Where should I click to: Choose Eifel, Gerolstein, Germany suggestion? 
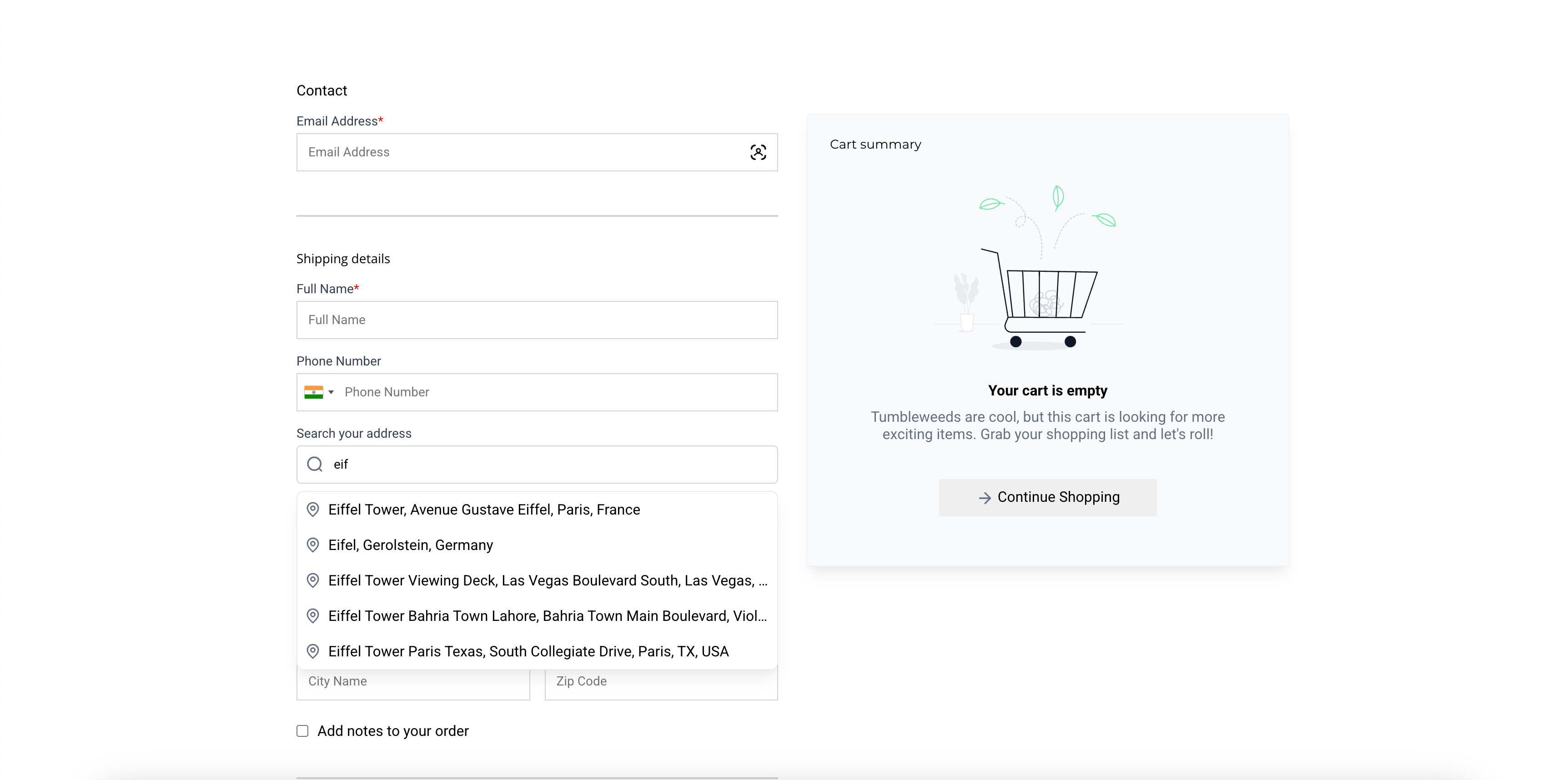411,545
